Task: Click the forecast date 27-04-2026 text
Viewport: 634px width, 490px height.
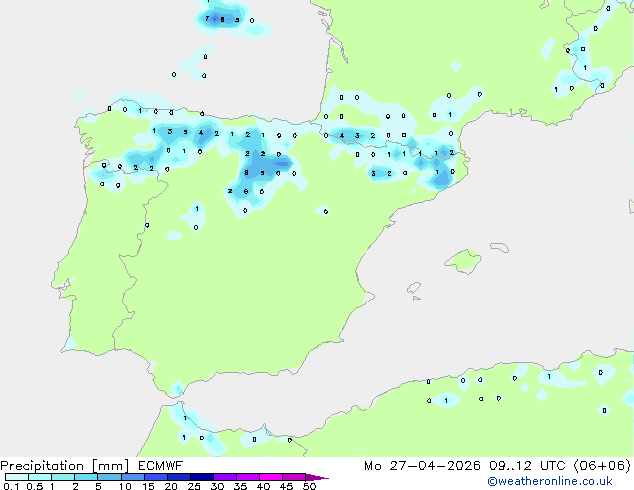Action: pos(435,466)
